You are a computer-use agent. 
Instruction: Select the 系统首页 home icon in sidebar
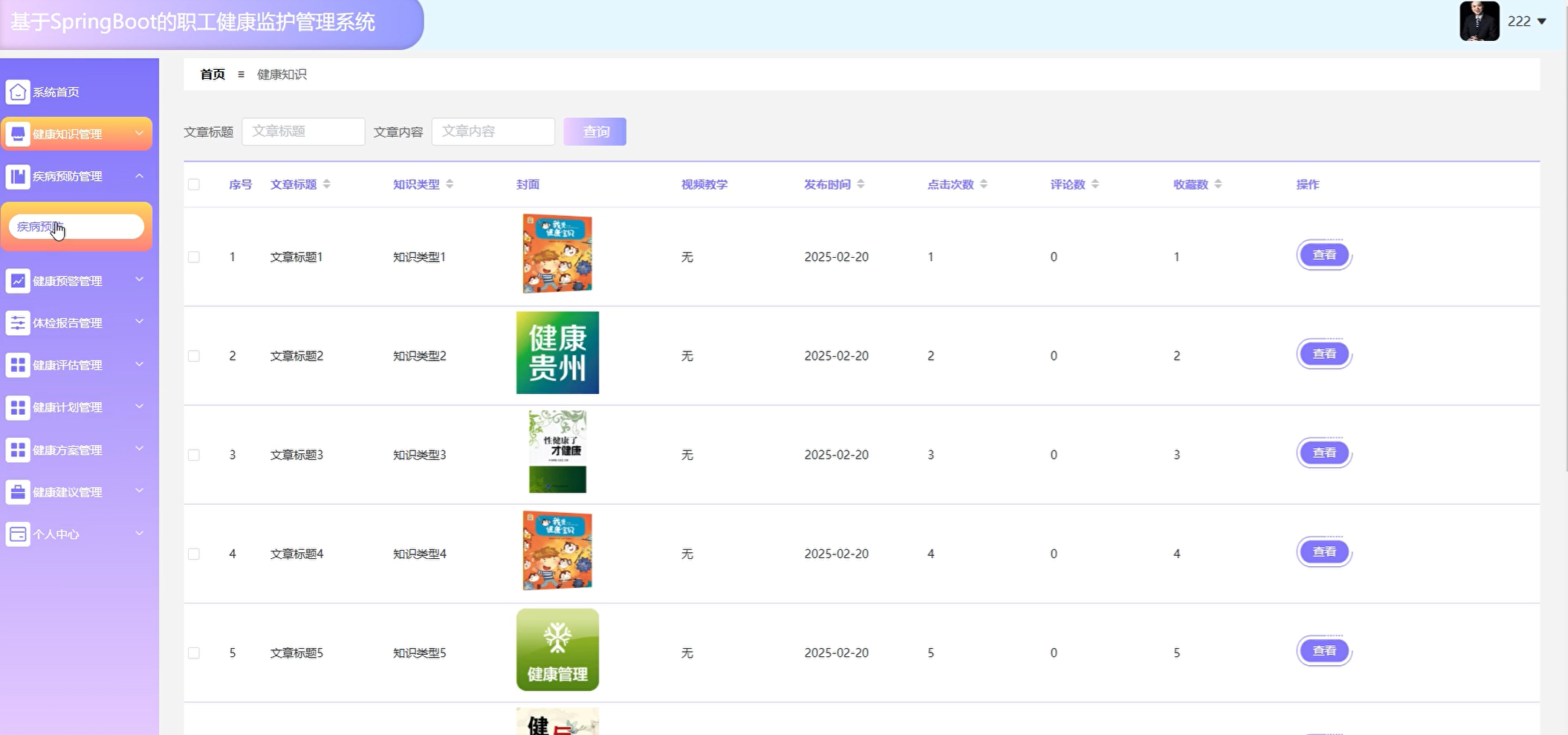pos(18,91)
